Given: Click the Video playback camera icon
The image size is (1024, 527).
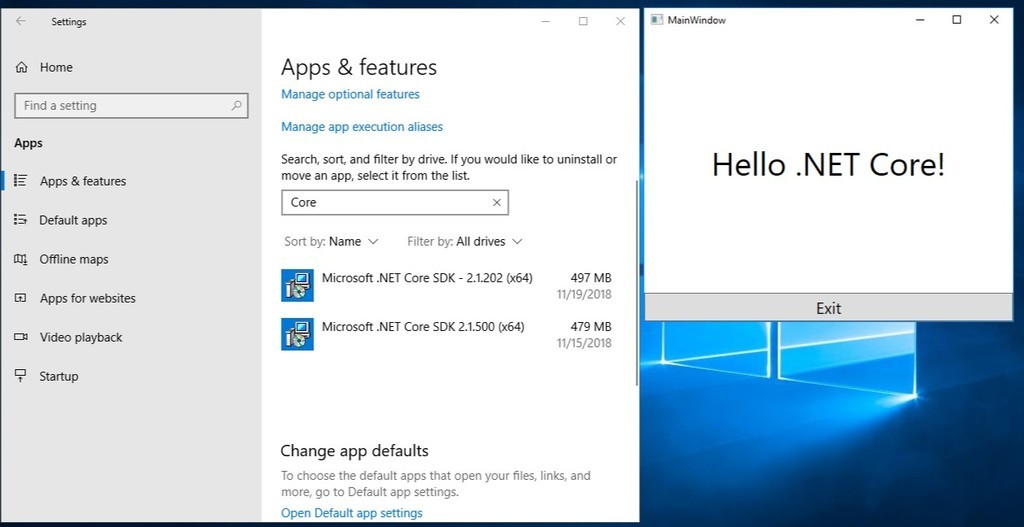Looking at the screenshot, I should 21,337.
